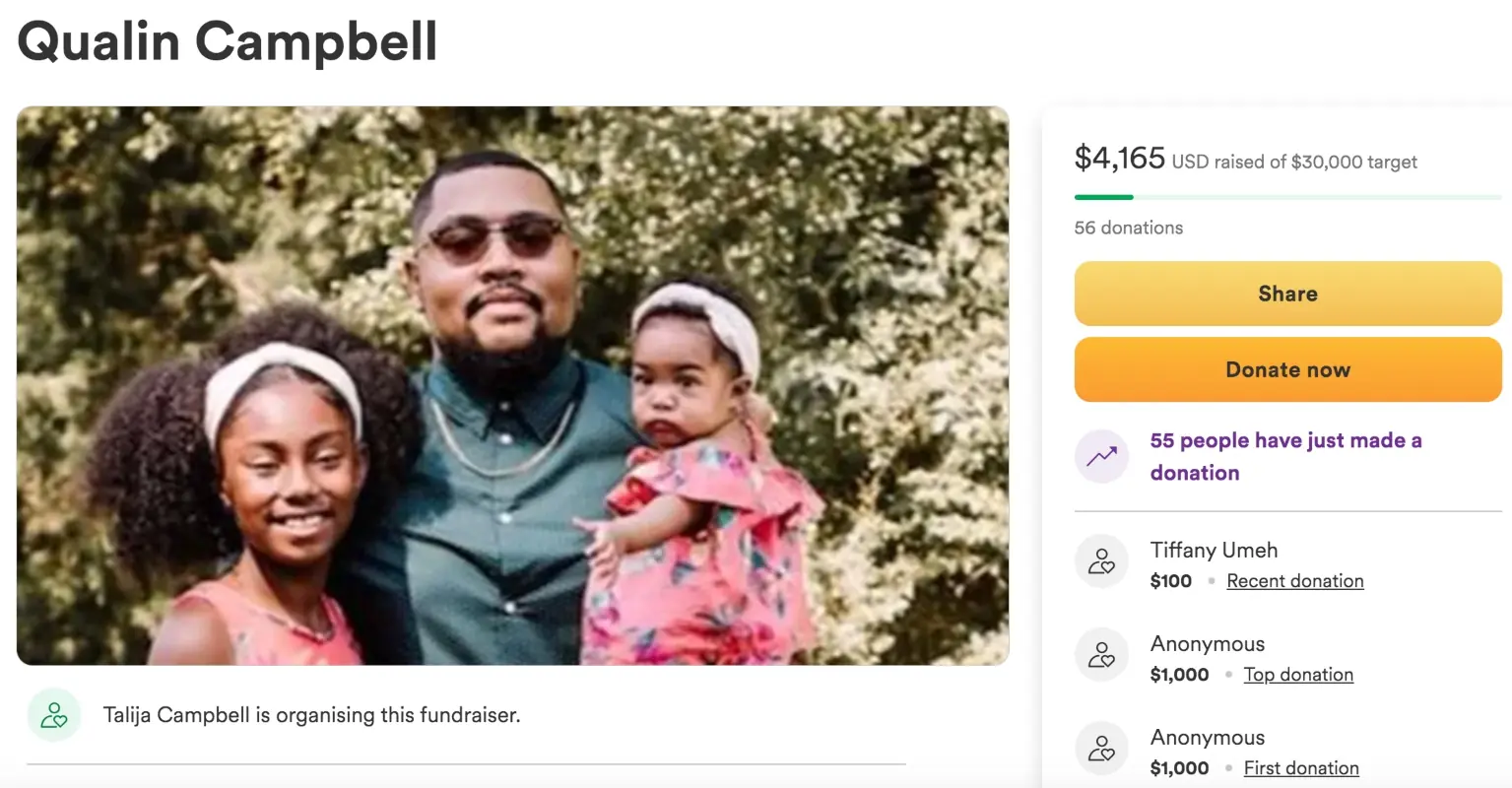
Task: Click the Tiffany Umeh donor name
Action: [x=1214, y=550]
